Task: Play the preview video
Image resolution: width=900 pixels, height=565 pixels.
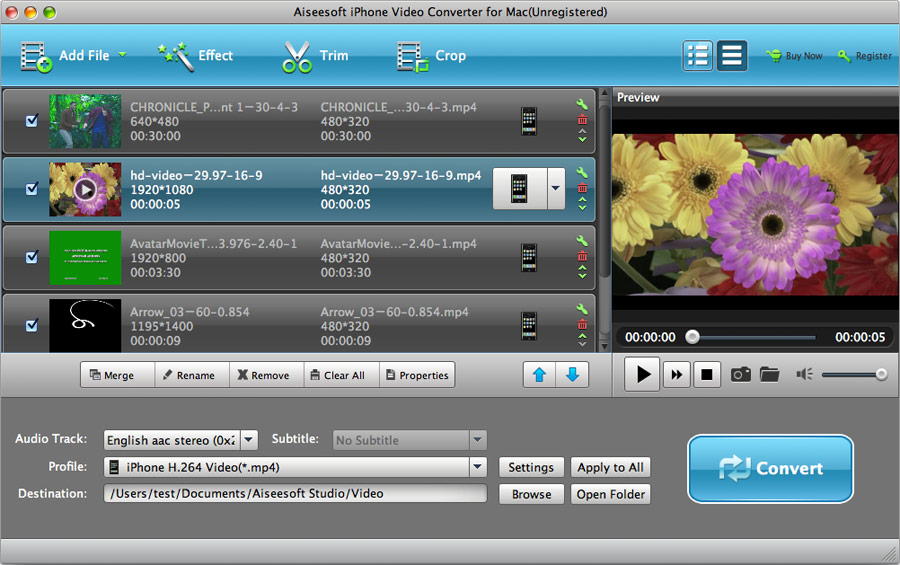Action: (642, 374)
